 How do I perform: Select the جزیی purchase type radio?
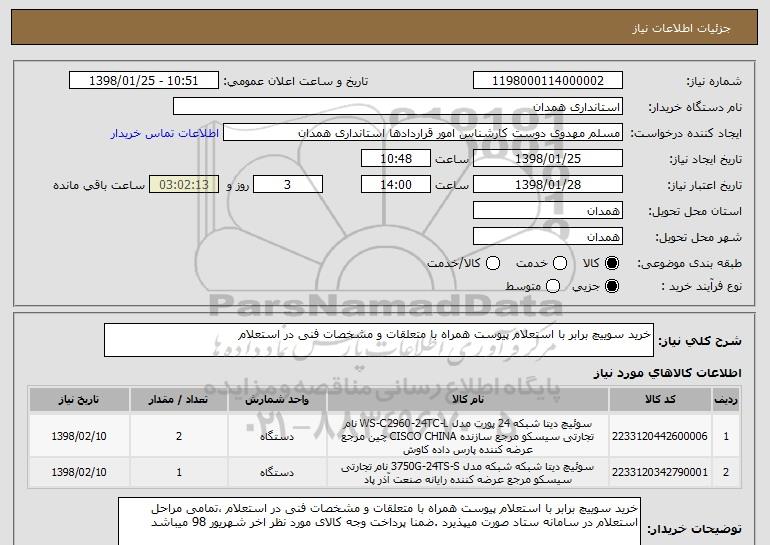click(612, 286)
